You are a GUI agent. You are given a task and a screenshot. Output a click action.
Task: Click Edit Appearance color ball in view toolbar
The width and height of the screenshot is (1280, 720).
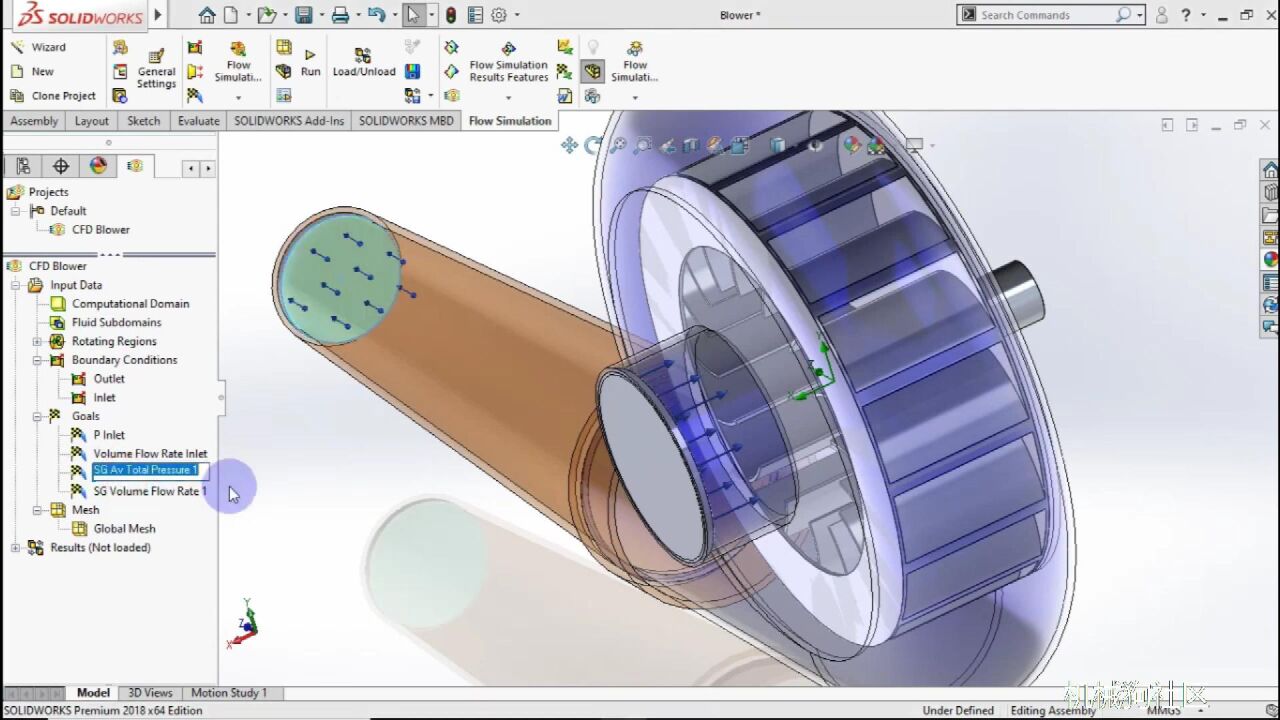(851, 145)
